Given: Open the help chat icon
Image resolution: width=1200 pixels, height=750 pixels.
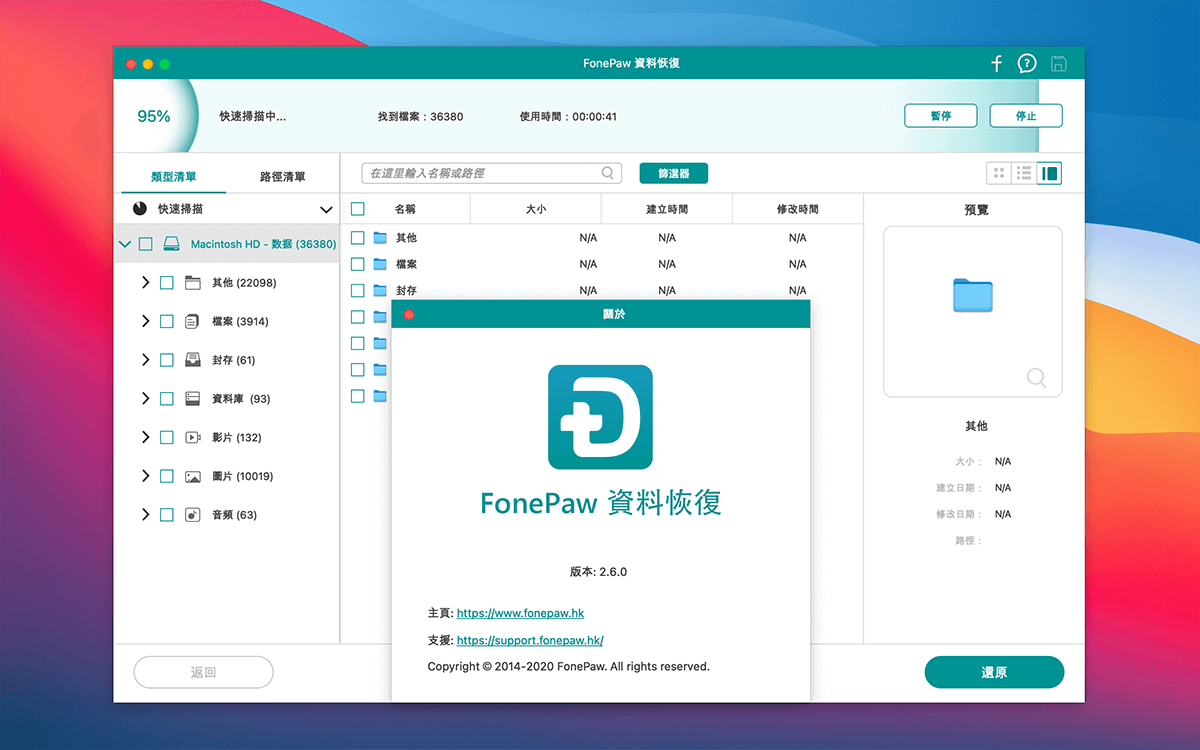Looking at the screenshot, I should click(1027, 64).
